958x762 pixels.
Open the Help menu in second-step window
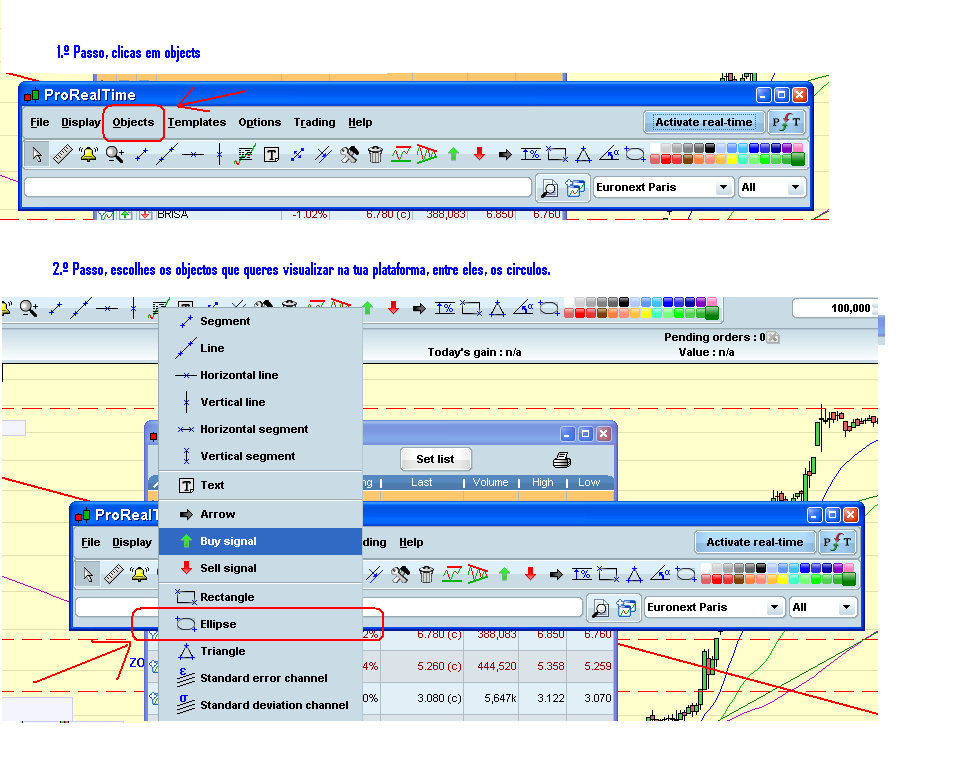tap(411, 542)
